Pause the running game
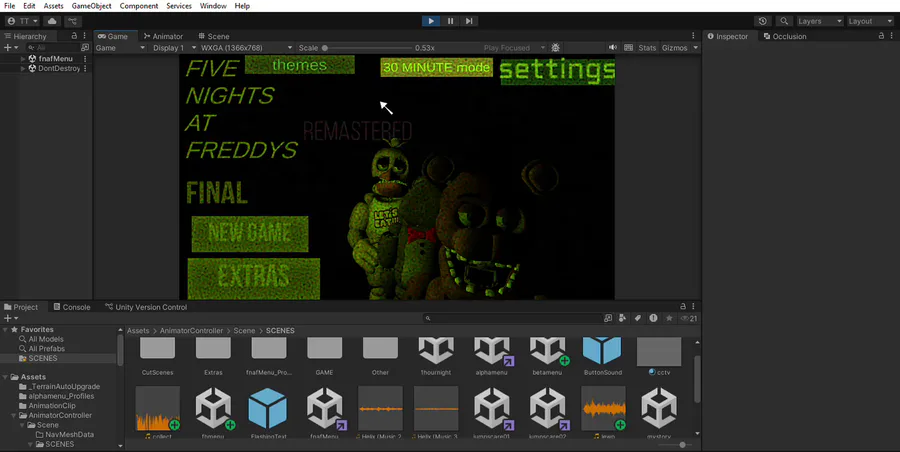This screenshot has width=900, height=452. 450,21
